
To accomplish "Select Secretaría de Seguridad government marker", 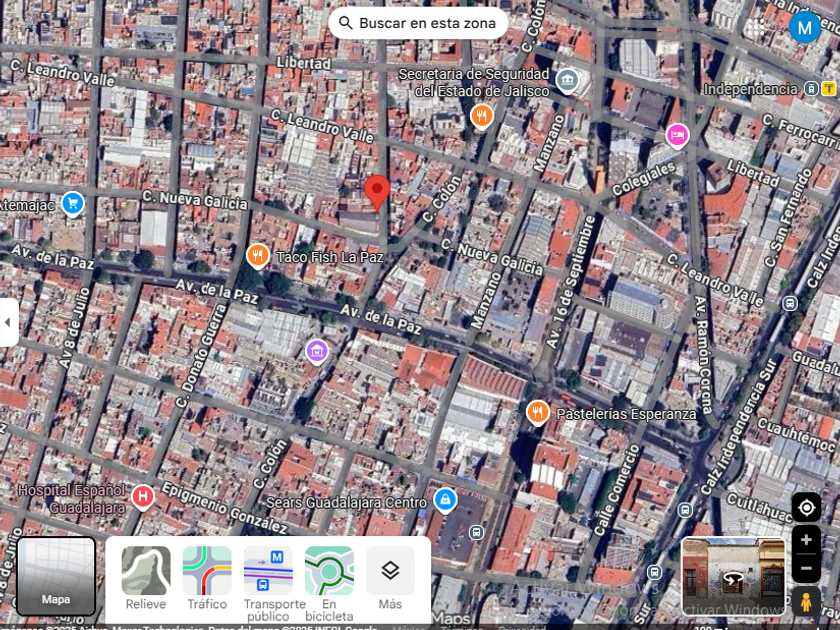I will point(568,79).
